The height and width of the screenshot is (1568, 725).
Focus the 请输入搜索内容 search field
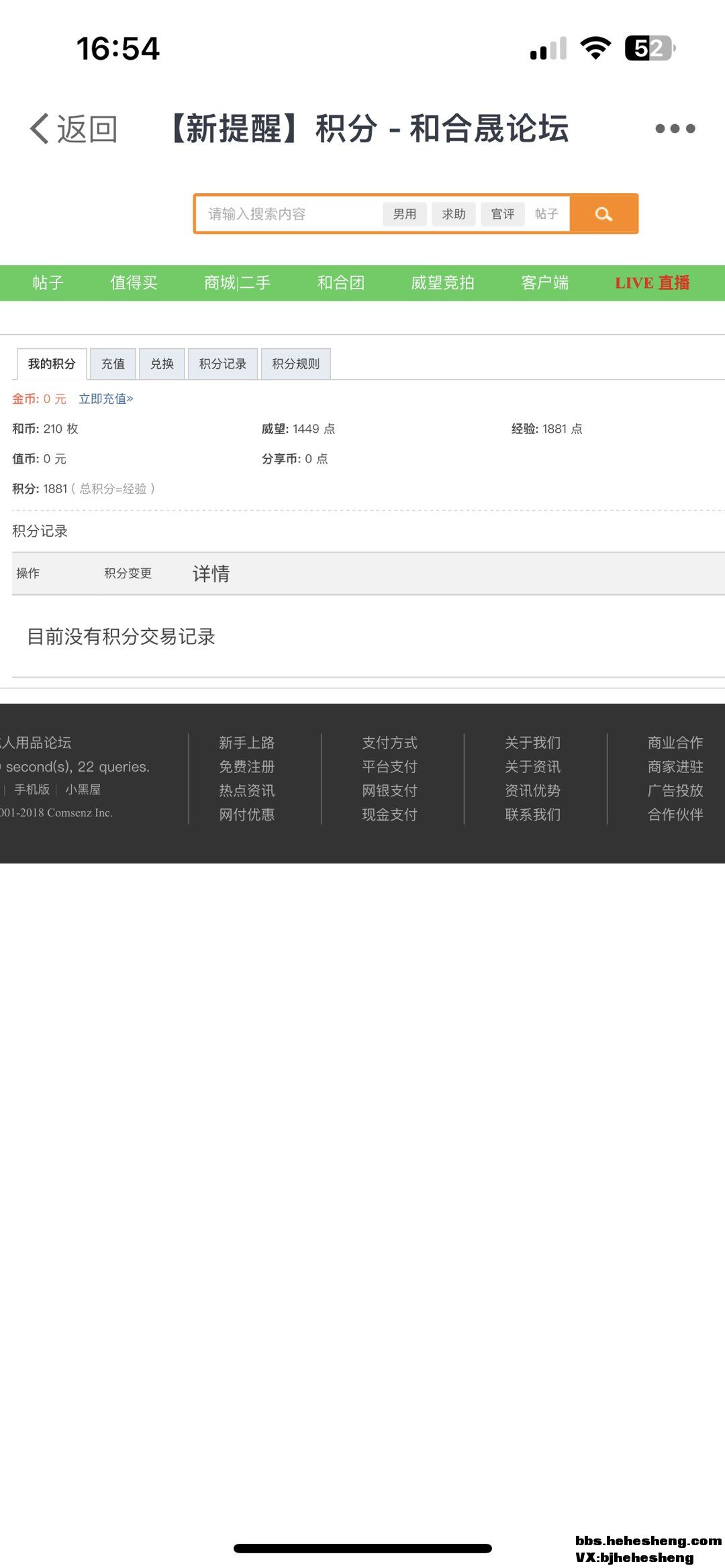289,214
